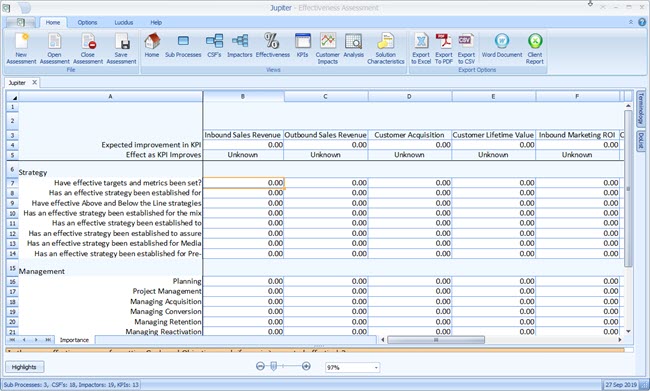Screen dimensions: 650x391
Task: Launch the Analysis view
Action: point(353,46)
